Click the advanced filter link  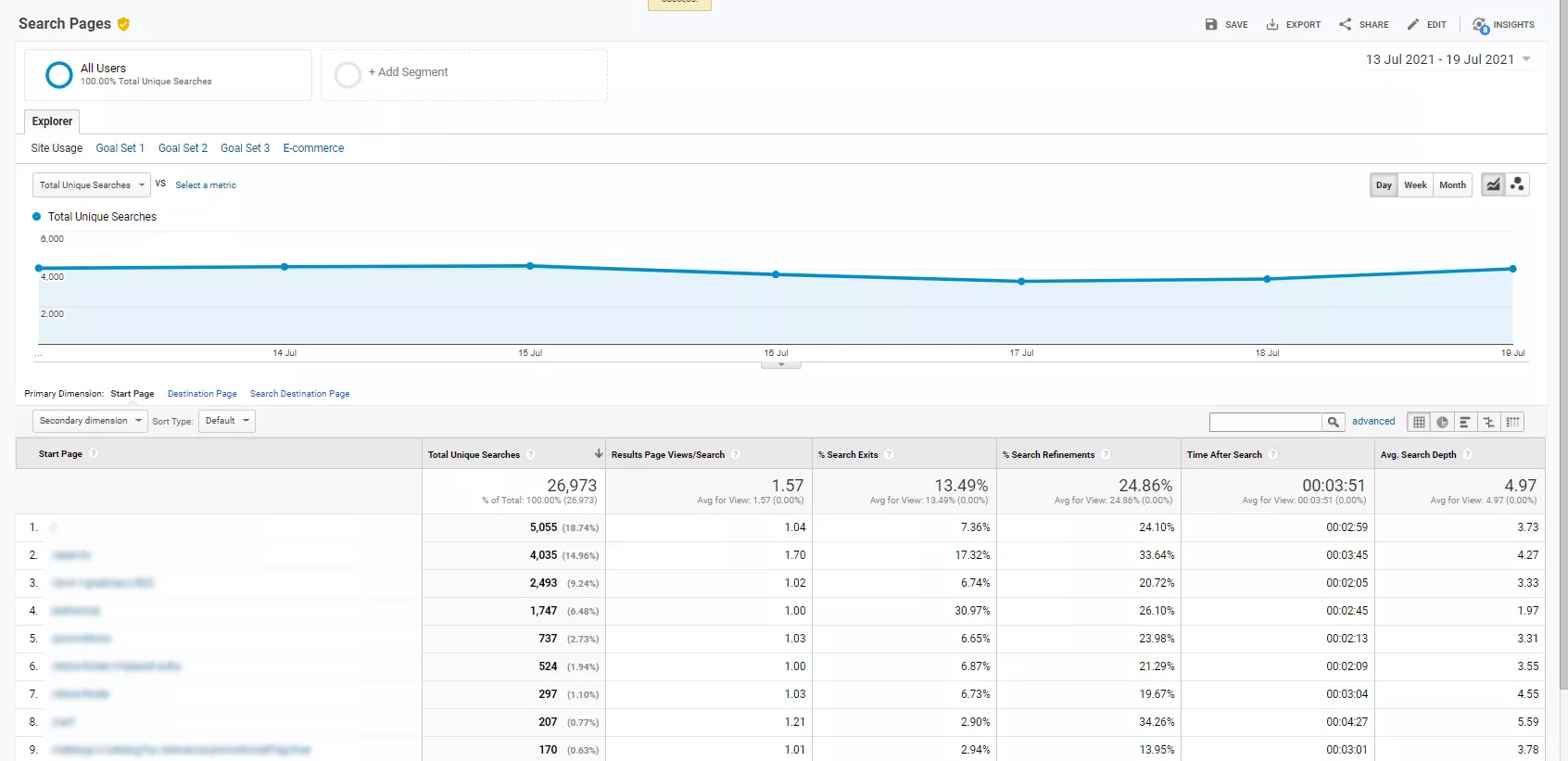[1373, 421]
